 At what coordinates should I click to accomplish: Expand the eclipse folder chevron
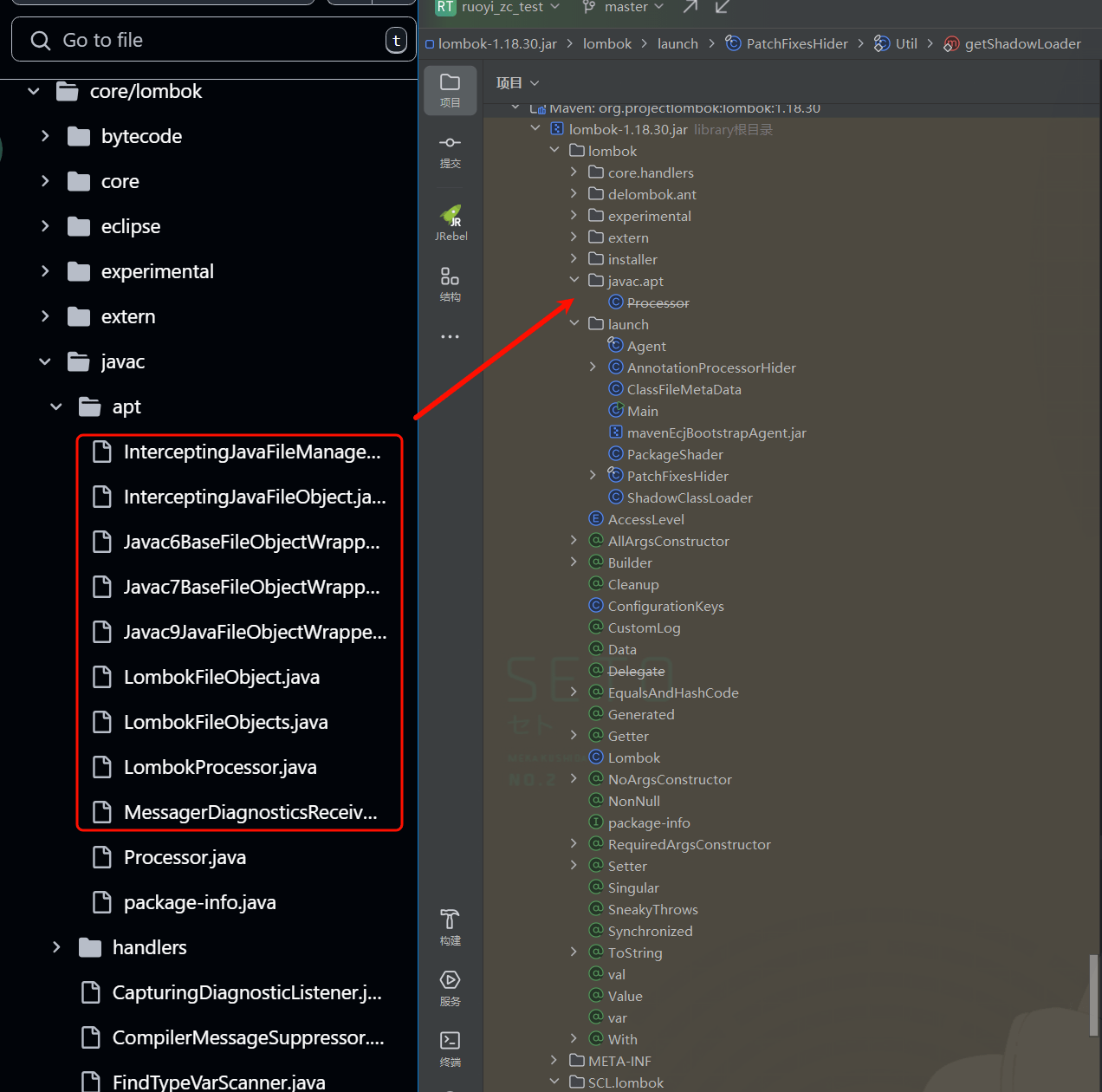click(x=45, y=226)
